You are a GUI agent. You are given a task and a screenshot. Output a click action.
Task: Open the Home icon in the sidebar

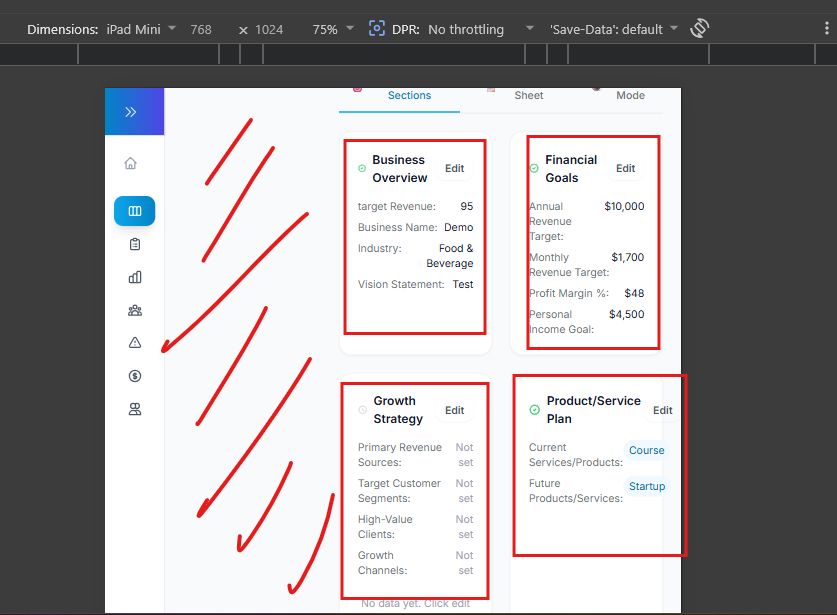[130, 163]
